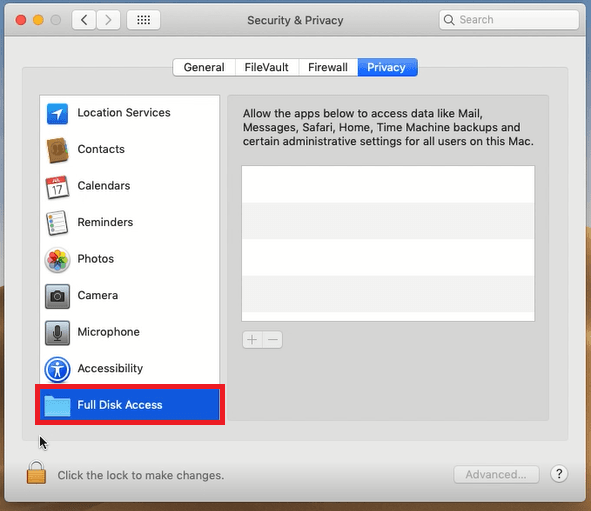Remove an app with the minus button
Viewport: 591px width, 511px height.
[273, 340]
